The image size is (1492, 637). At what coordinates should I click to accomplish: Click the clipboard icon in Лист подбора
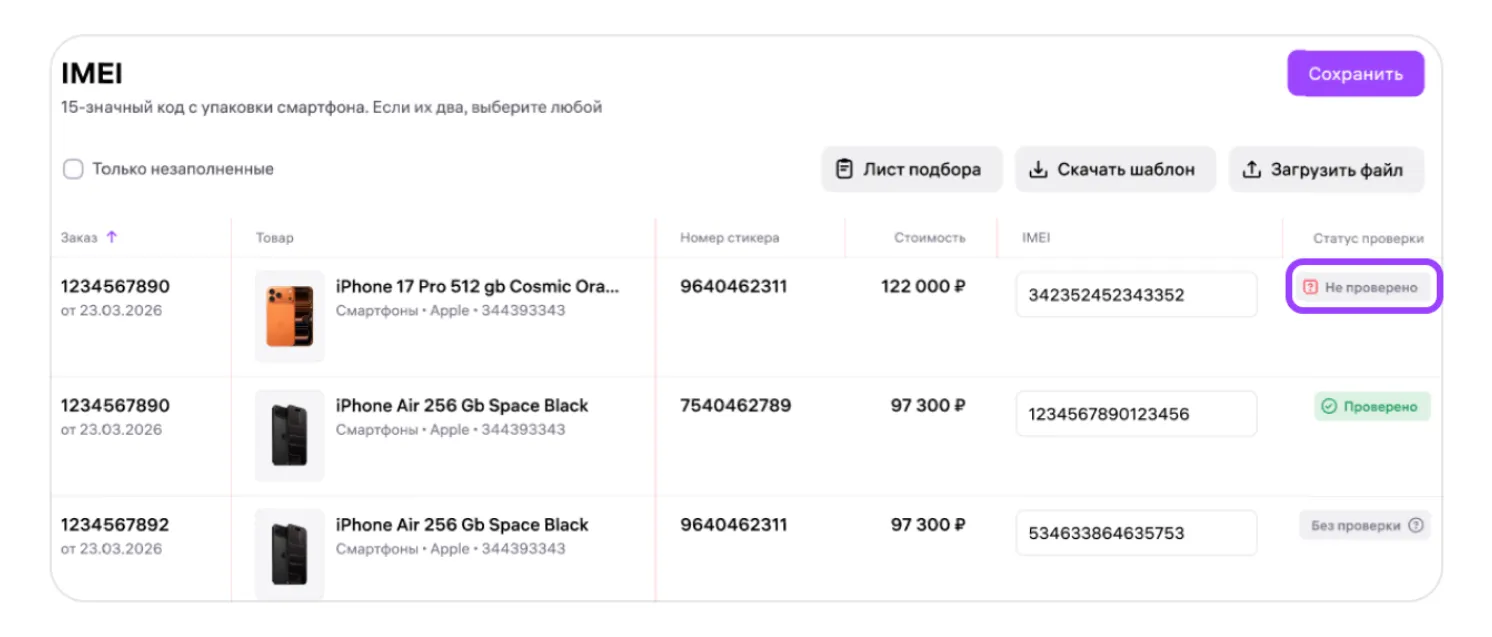tap(844, 169)
